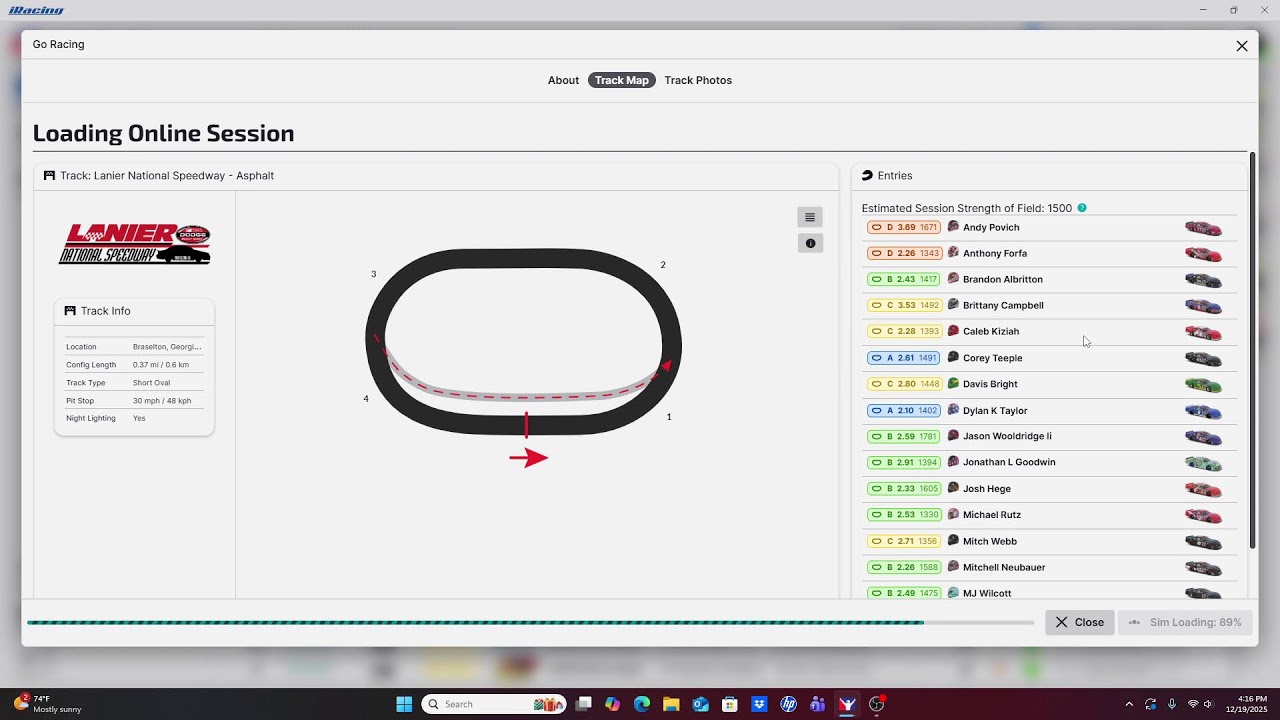Click the Track Info flag icon
The height and width of the screenshot is (720, 1280).
click(70, 311)
